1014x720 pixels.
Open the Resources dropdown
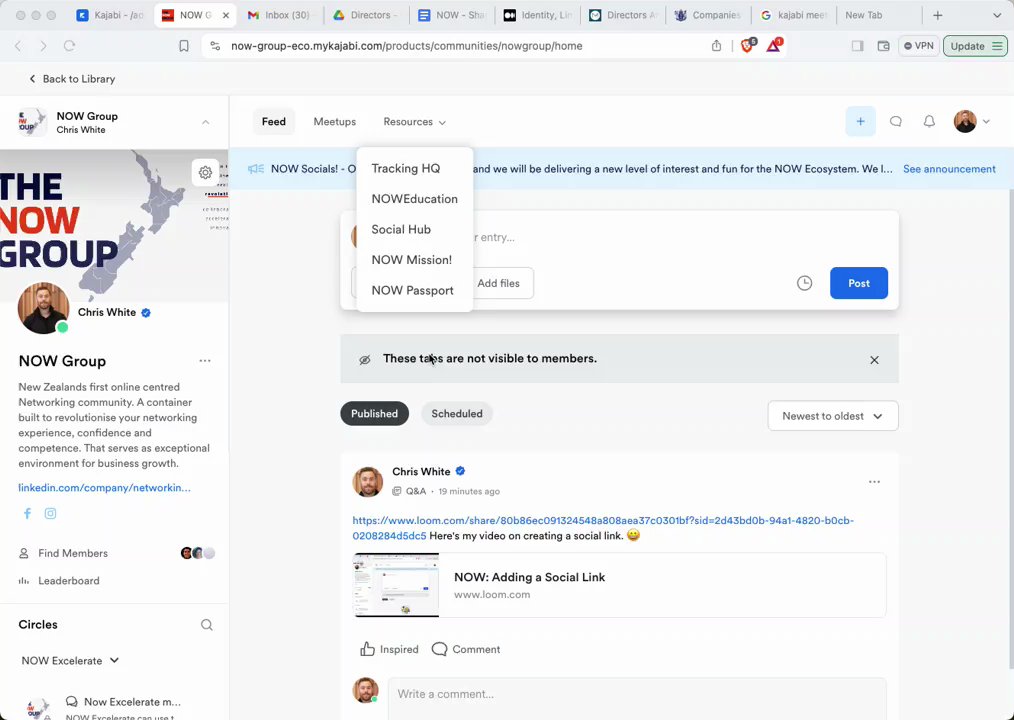coord(415,122)
